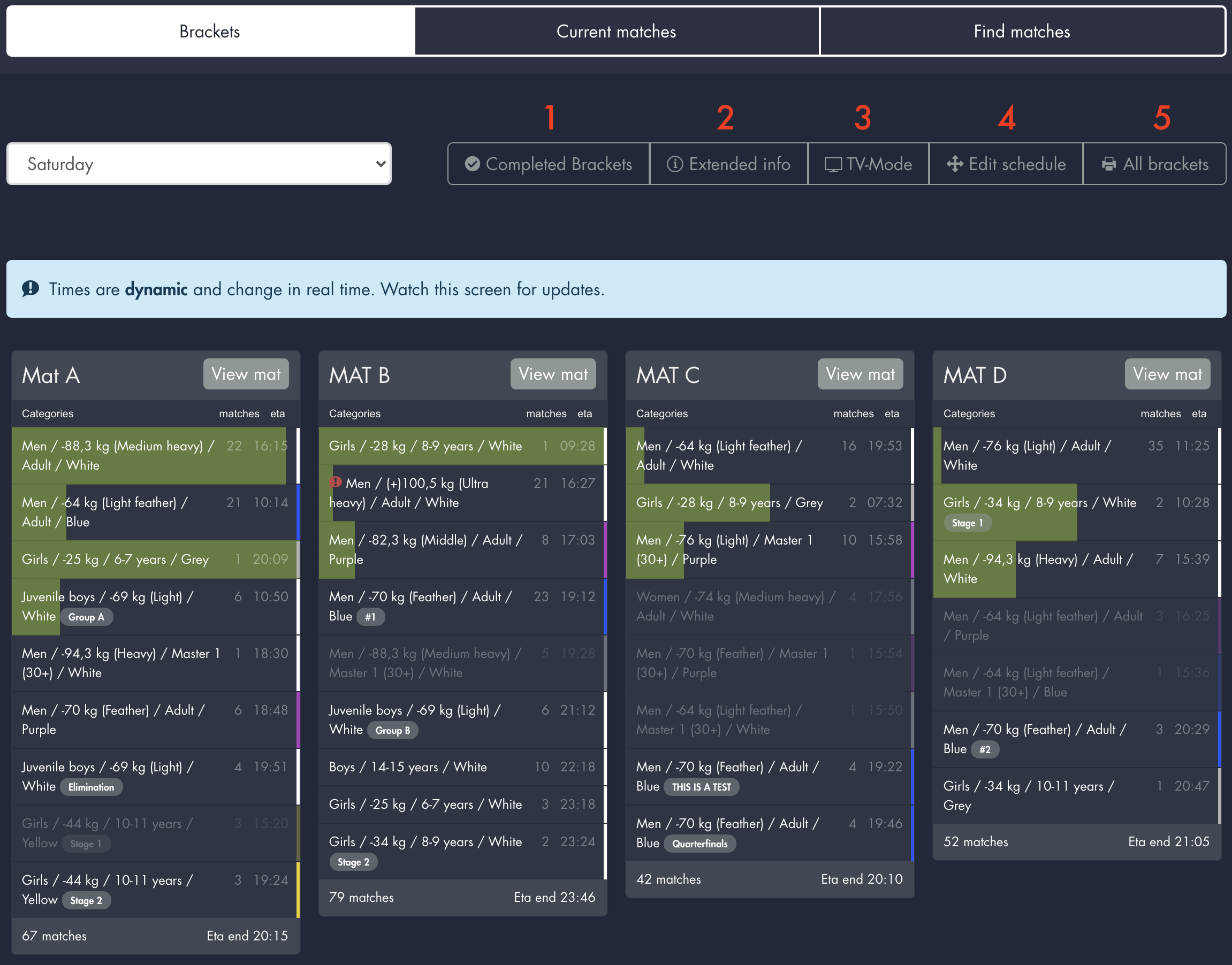Click info icon in dynamic times banner

pos(31,289)
